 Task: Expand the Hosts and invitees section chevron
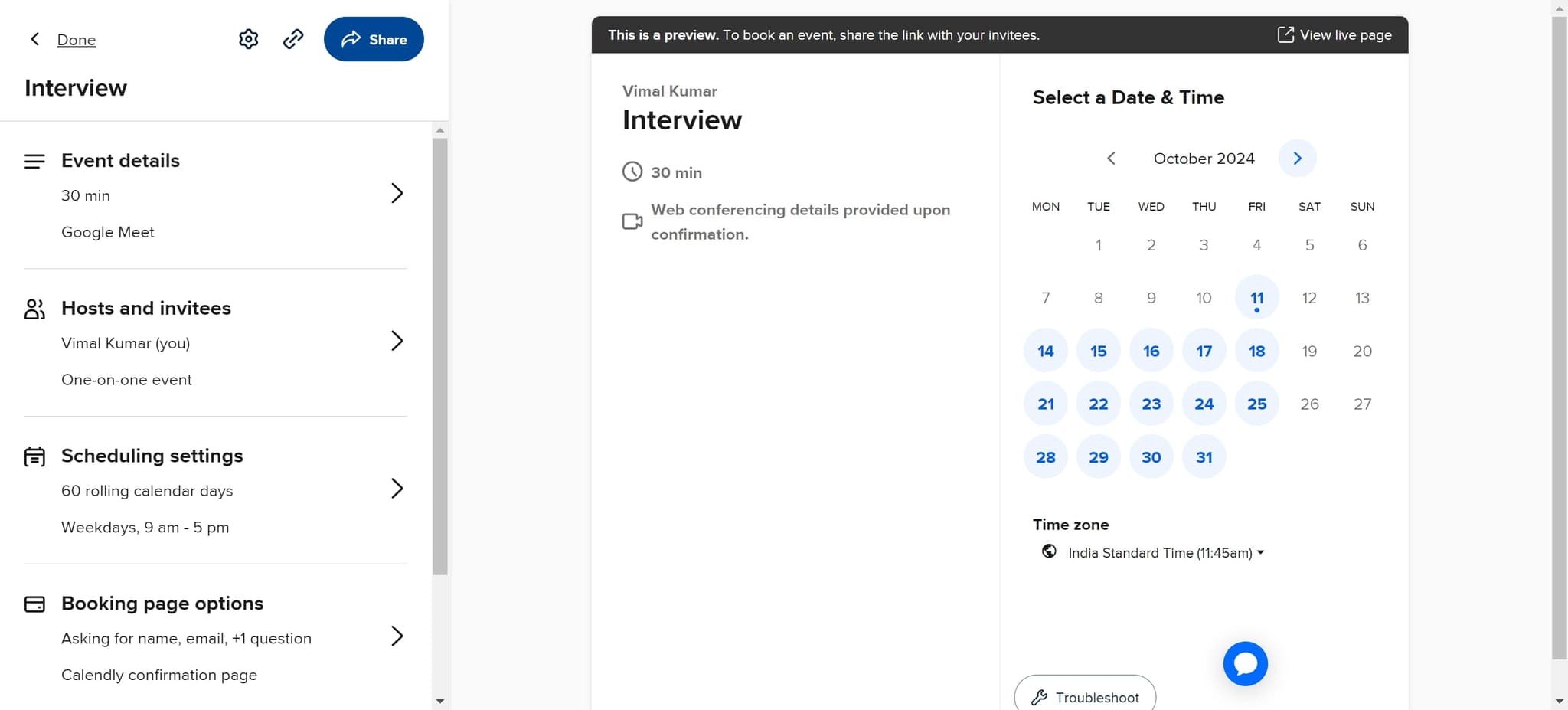[397, 341]
